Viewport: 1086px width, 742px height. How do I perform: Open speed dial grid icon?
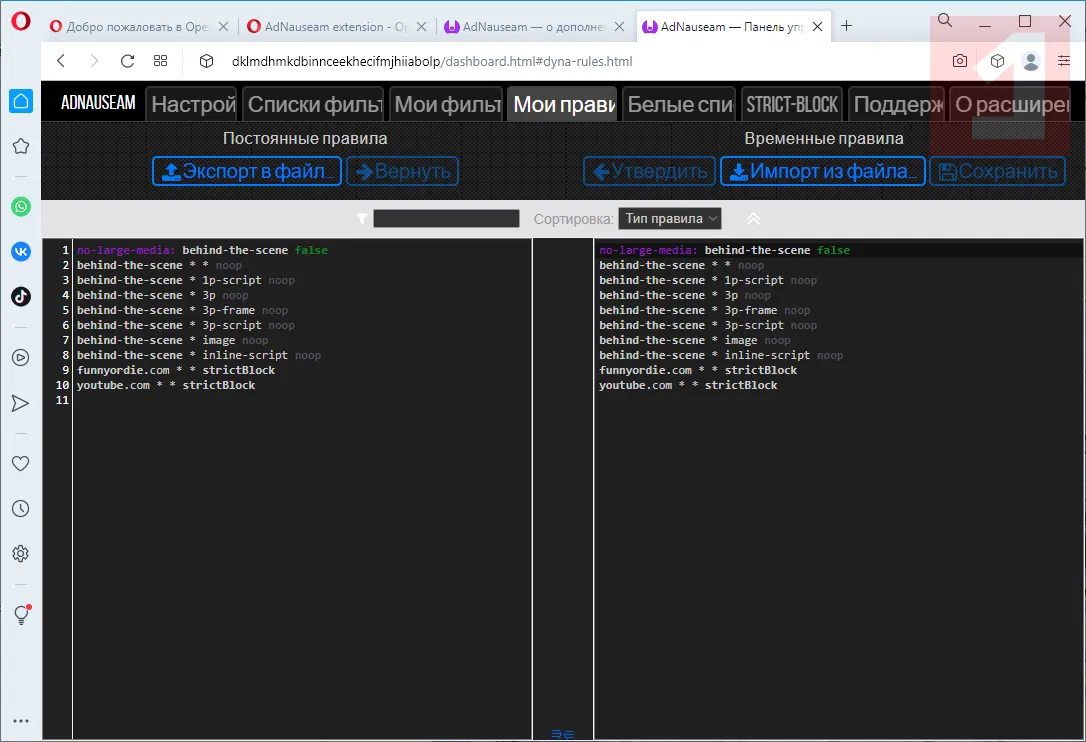pyautogui.click(x=161, y=61)
